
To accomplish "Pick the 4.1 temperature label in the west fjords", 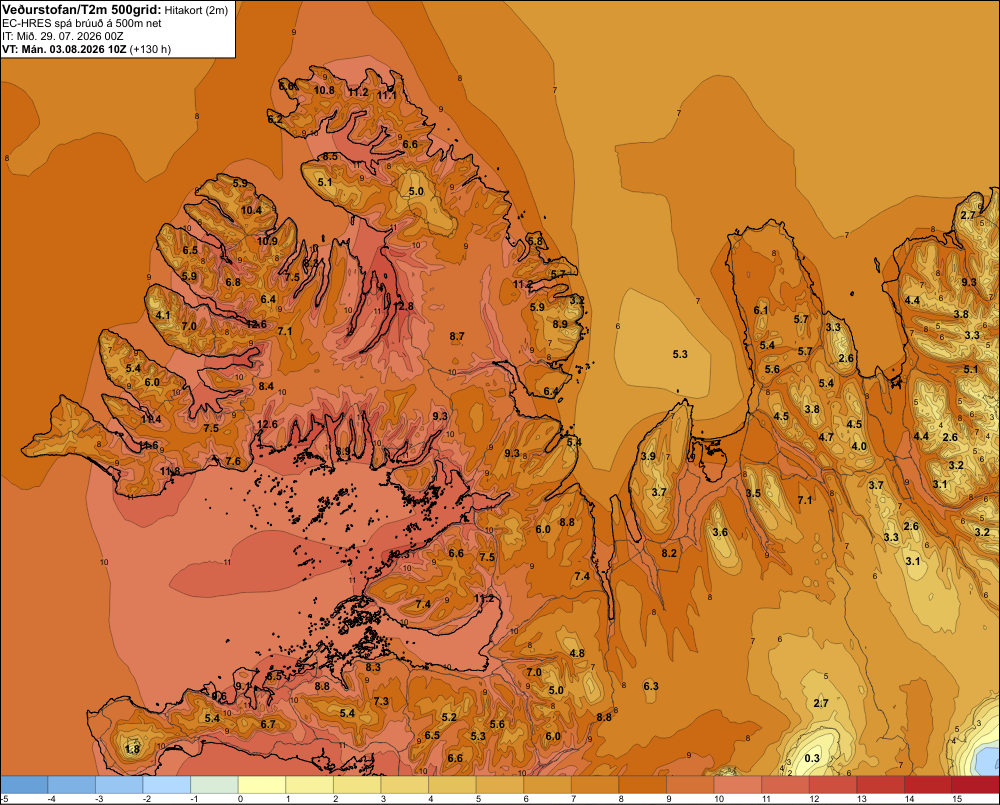I will (163, 315).
